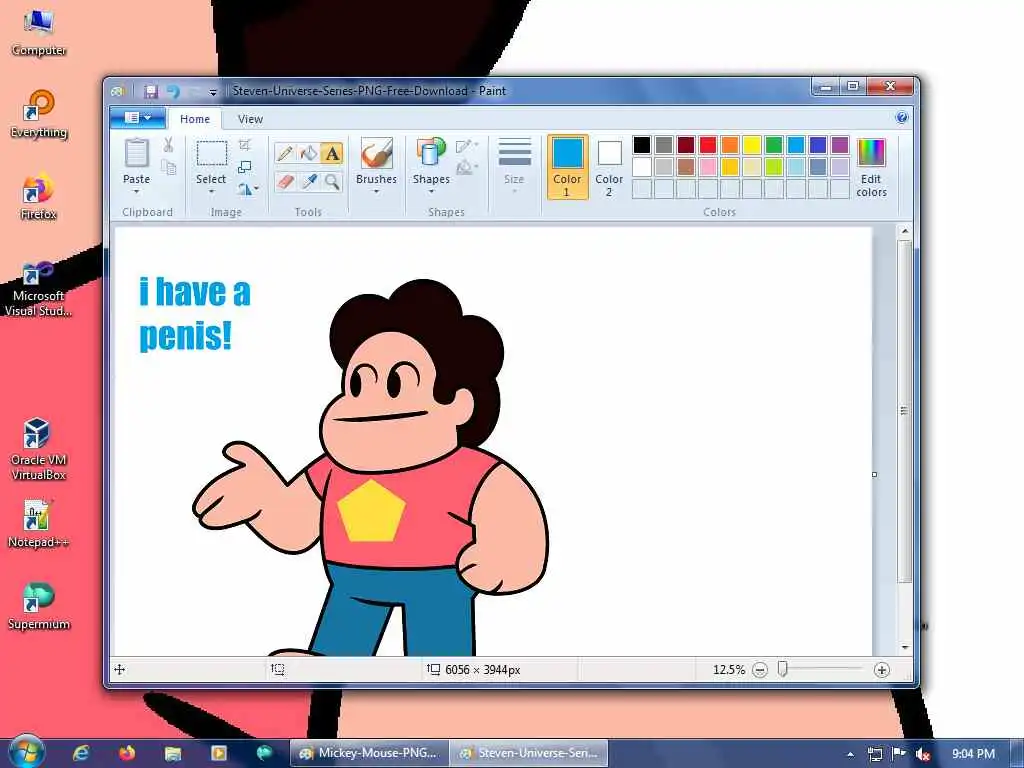
Task: Switch to the Home ribbon tab
Action: pos(195,119)
